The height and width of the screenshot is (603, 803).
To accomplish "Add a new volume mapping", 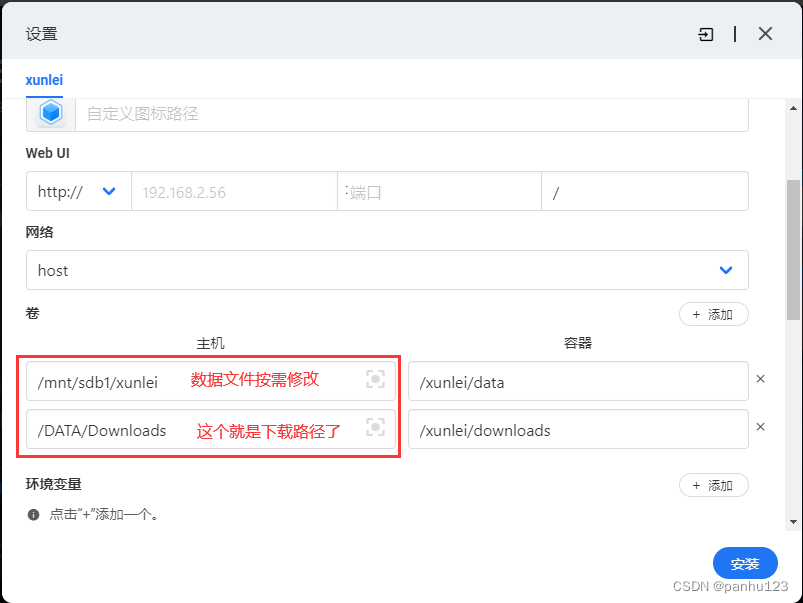I will (x=713, y=314).
